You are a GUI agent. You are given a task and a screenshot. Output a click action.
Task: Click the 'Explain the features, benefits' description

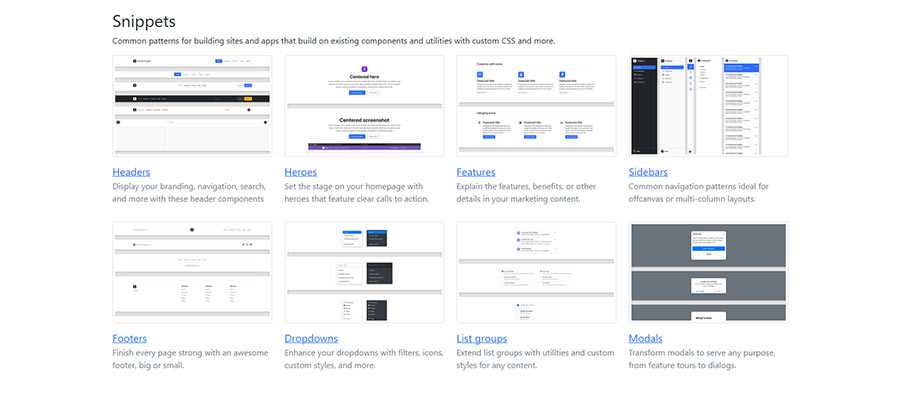[x=526, y=193]
